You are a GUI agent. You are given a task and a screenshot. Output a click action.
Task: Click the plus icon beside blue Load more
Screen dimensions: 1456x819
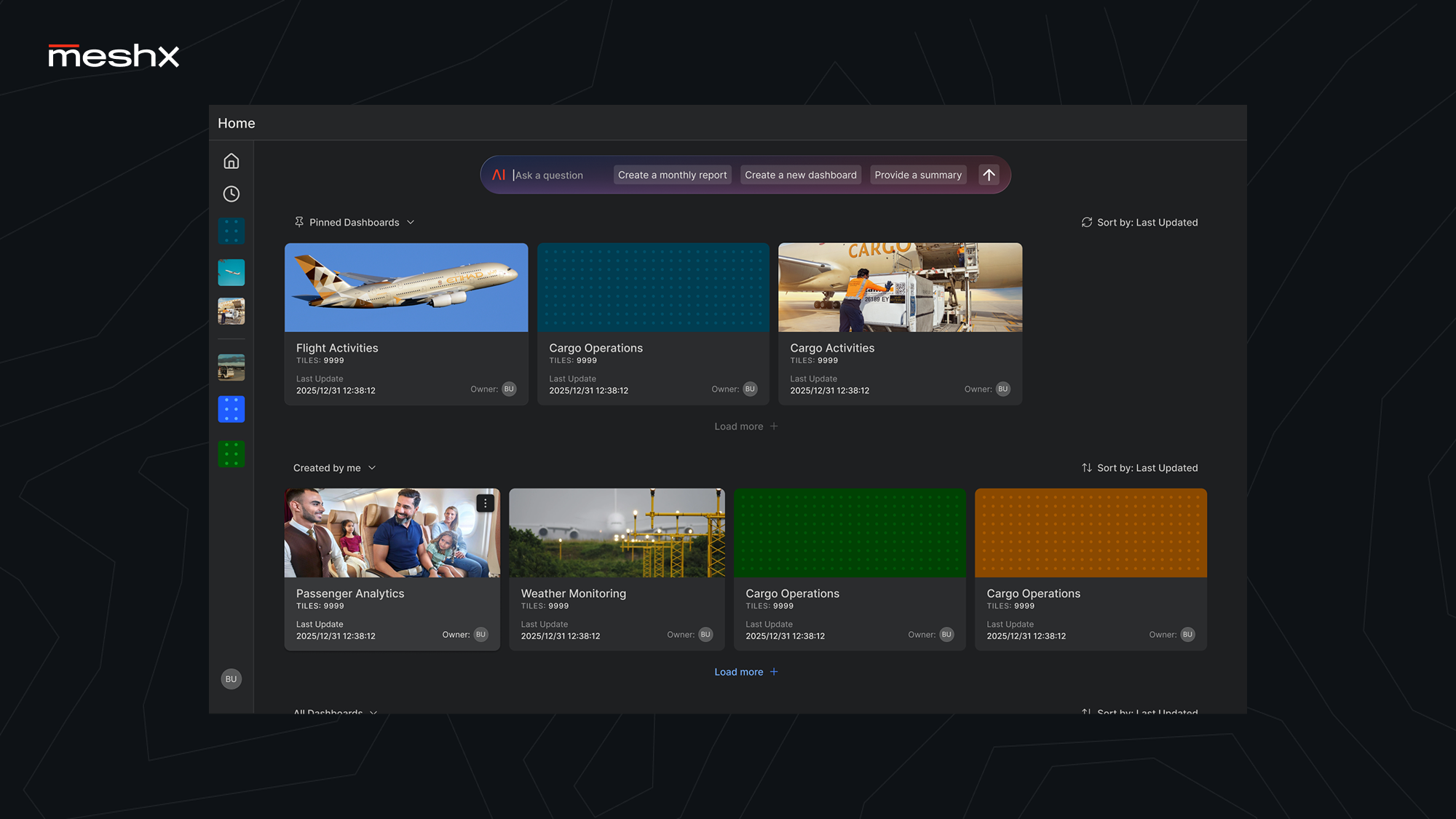tap(774, 672)
